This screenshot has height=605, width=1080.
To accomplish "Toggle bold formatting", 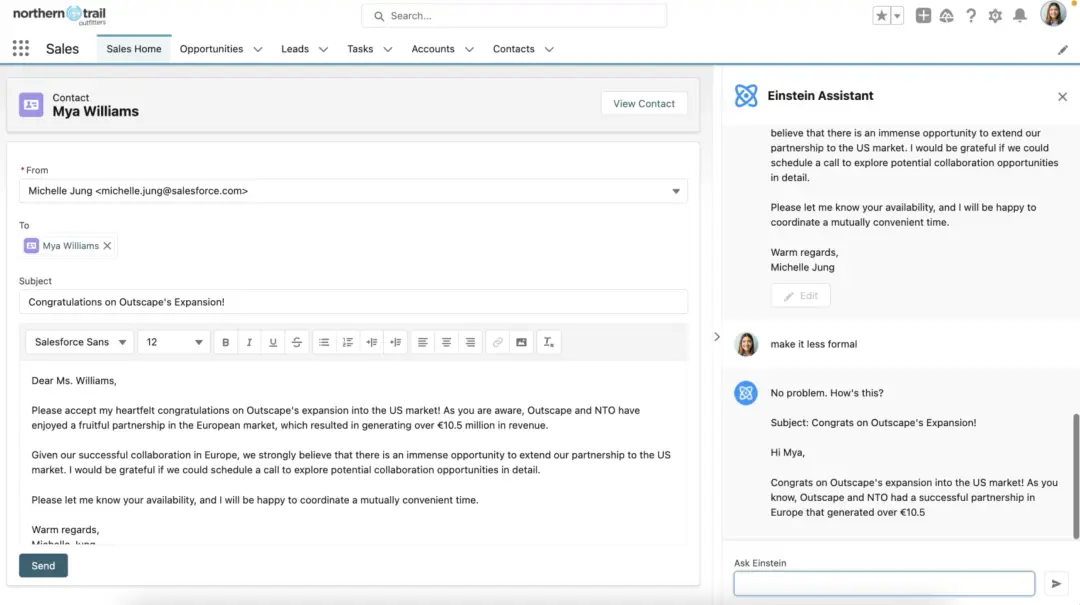I will pyautogui.click(x=226, y=342).
